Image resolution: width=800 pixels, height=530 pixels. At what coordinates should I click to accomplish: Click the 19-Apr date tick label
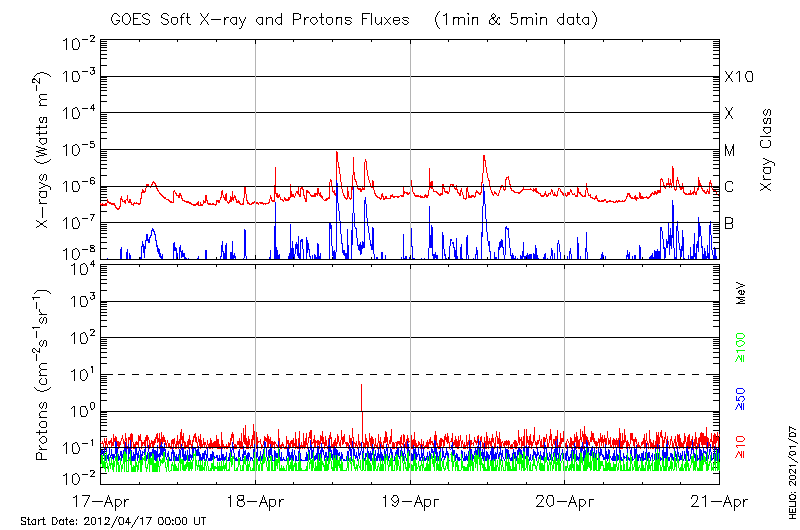(x=410, y=500)
